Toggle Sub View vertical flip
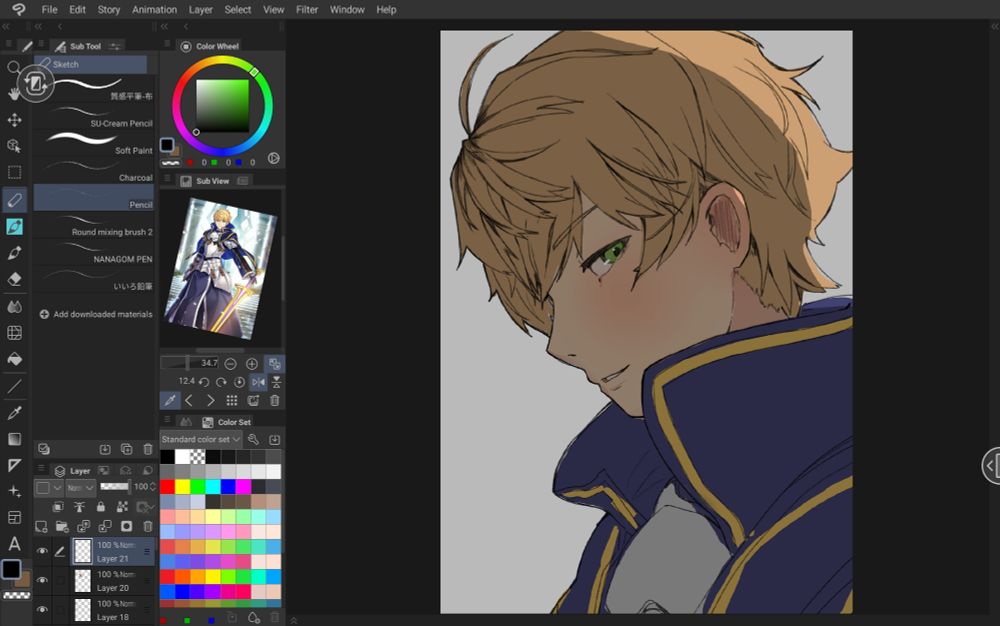 276,382
